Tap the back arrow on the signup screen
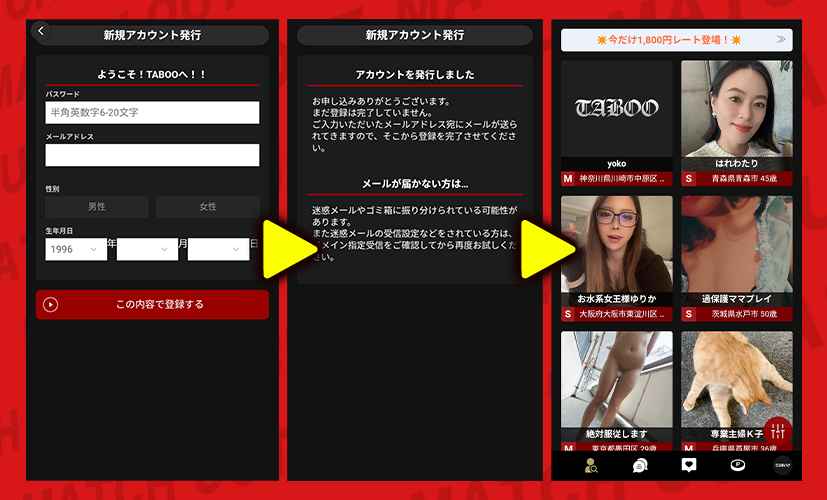 [x=41, y=32]
